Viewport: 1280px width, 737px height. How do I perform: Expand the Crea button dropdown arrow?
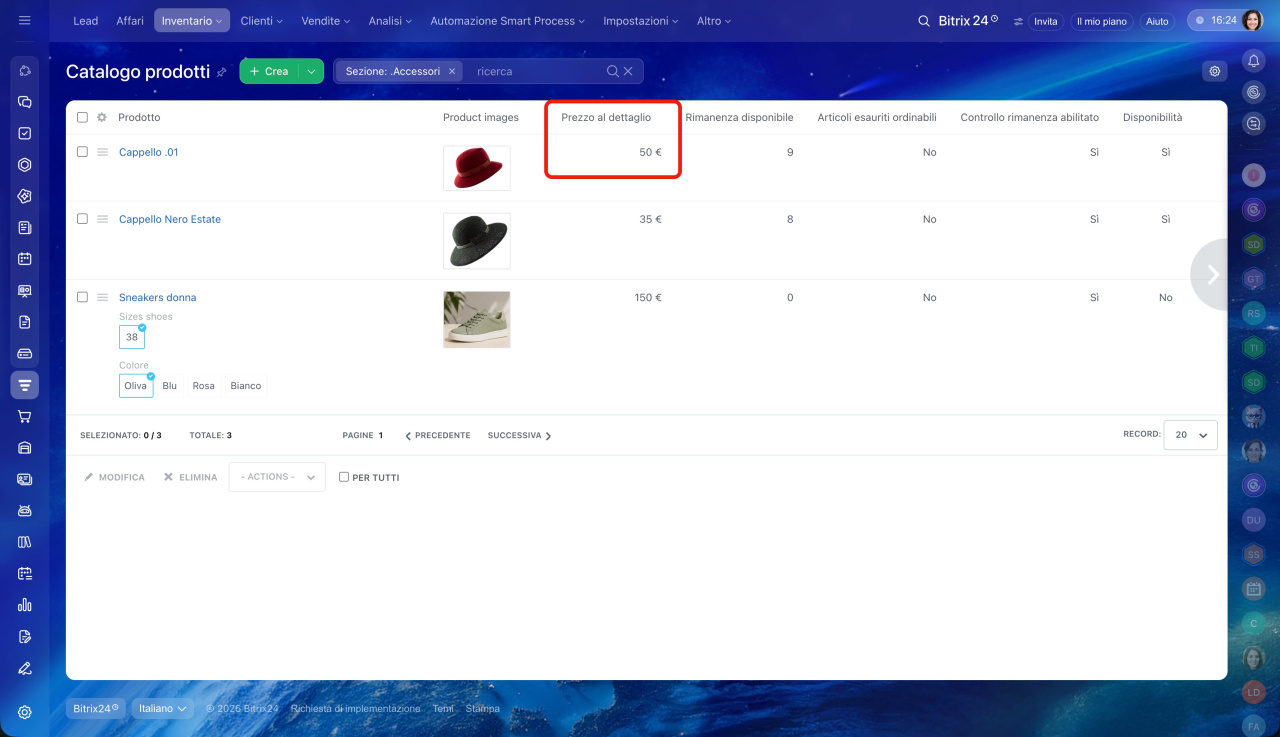pyautogui.click(x=311, y=71)
